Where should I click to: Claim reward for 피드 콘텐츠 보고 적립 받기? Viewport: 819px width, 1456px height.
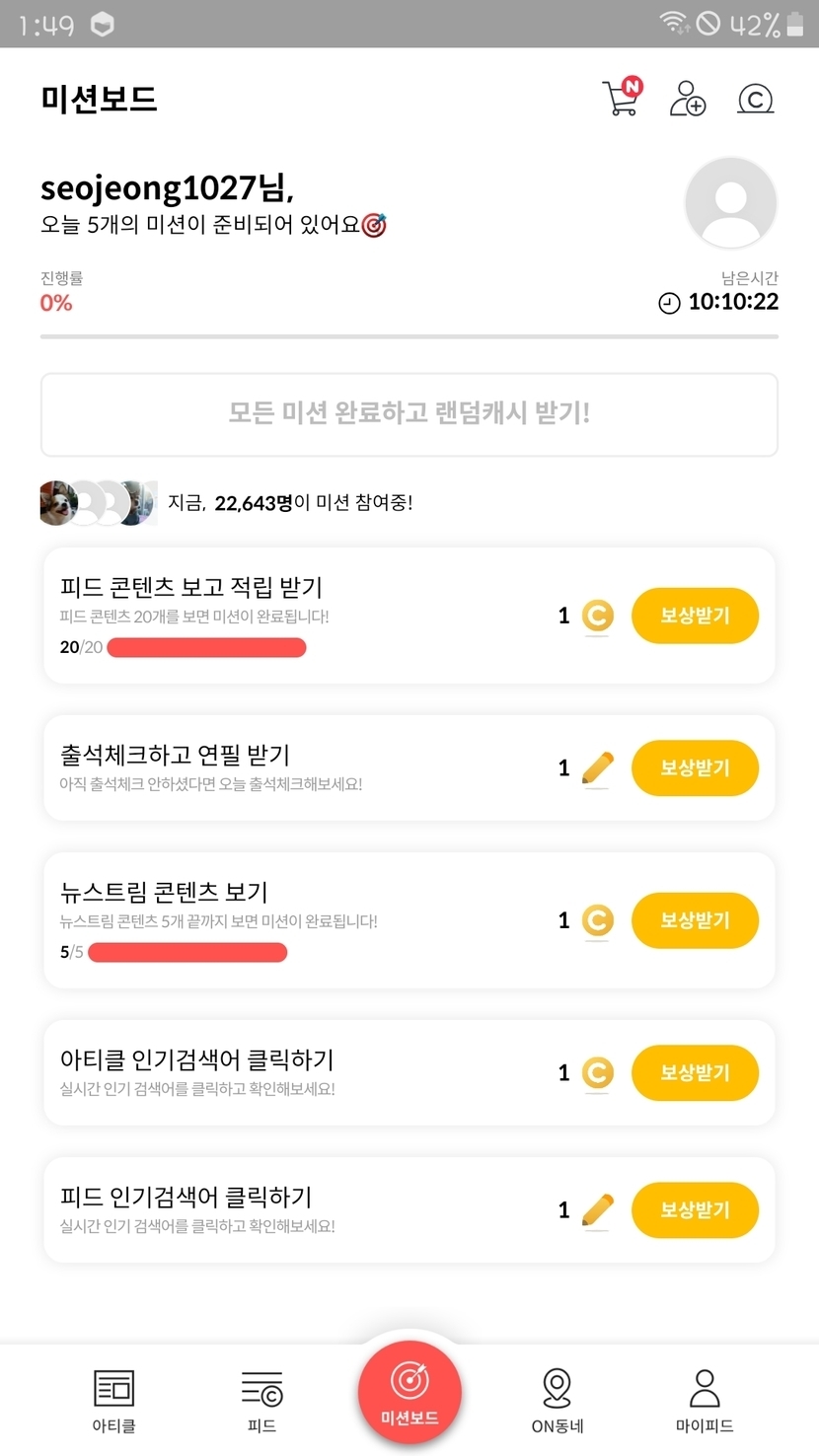point(695,616)
